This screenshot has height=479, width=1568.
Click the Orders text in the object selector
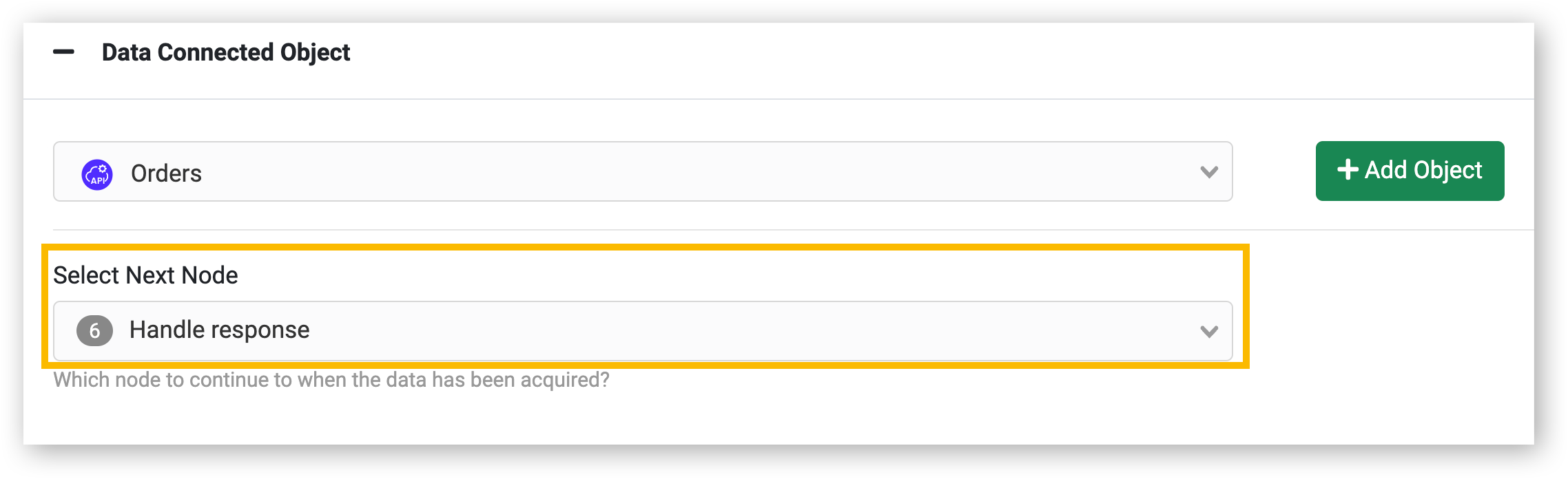click(x=167, y=173)
